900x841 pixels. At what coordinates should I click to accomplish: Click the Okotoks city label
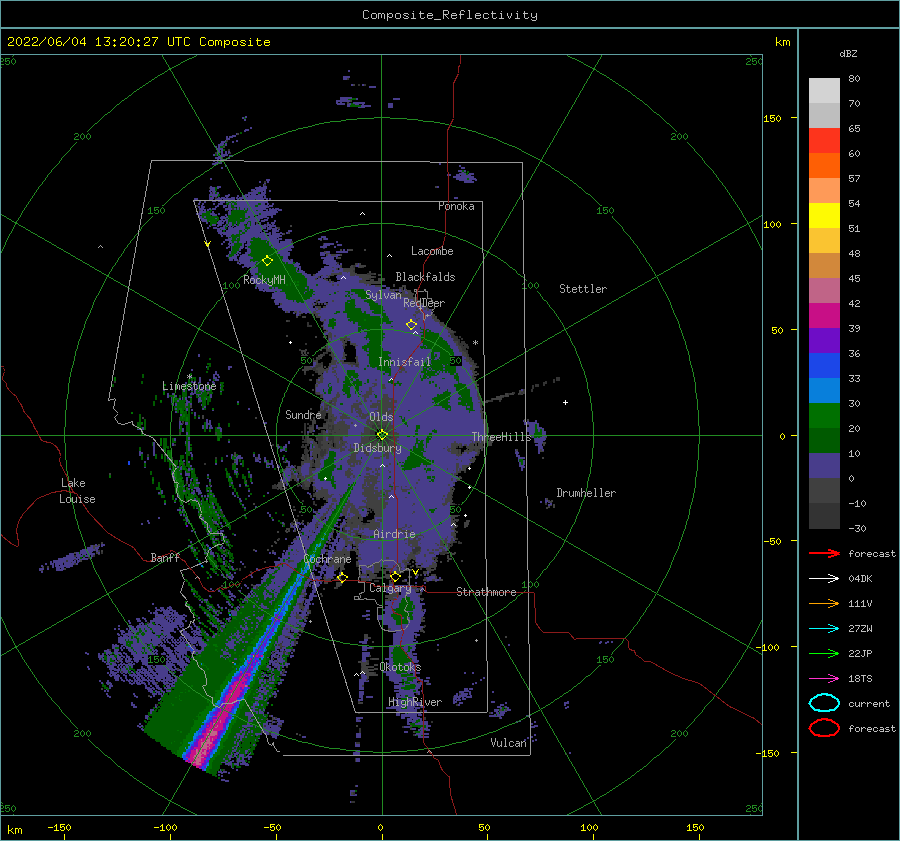click(x=400, y=668)
